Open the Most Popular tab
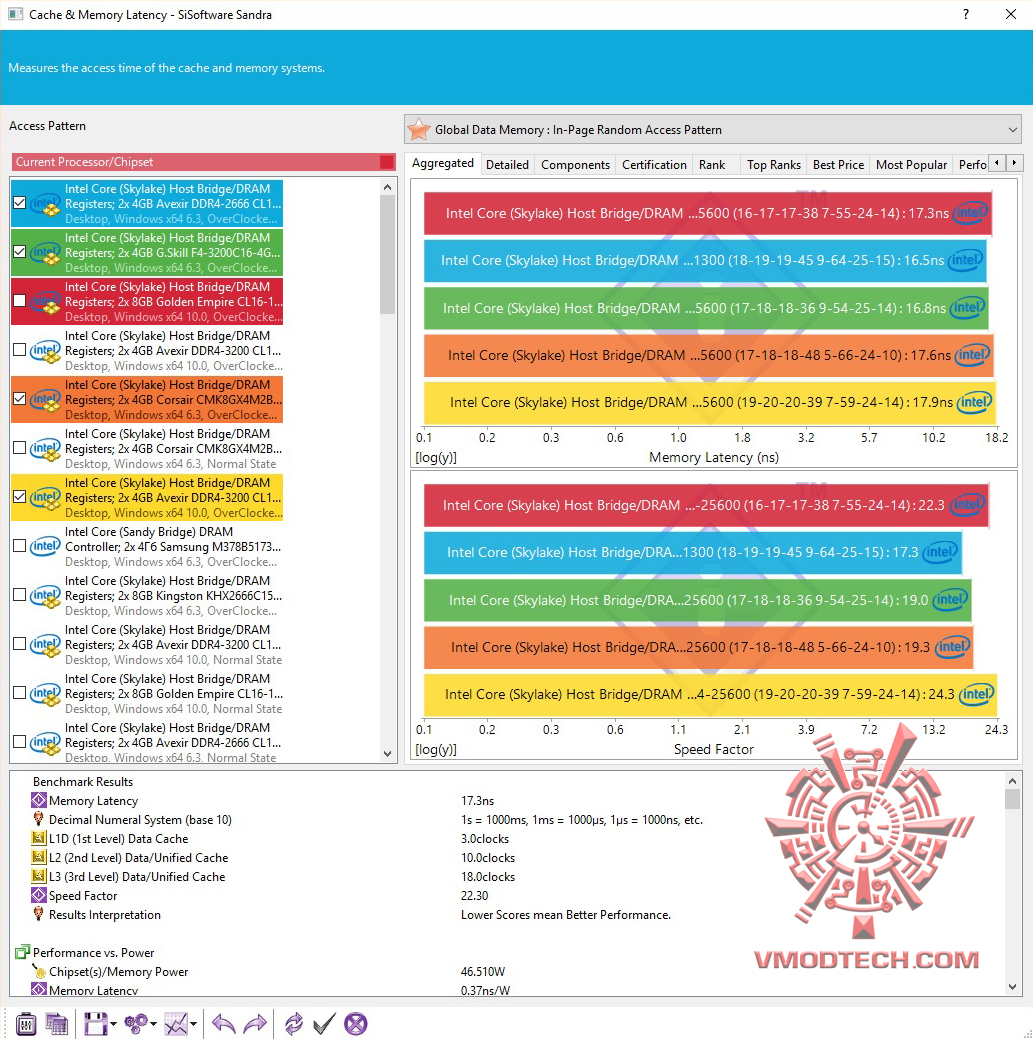 (911, 164)
